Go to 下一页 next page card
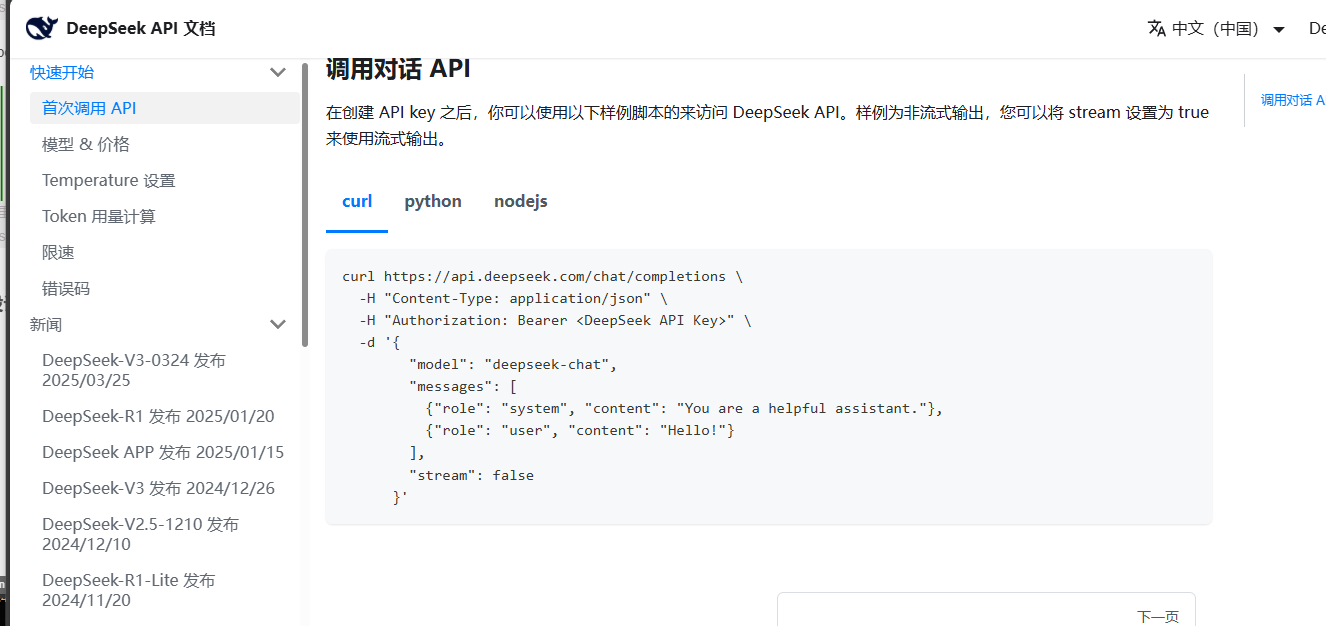The image size is (1326, 626). (986, 610)
